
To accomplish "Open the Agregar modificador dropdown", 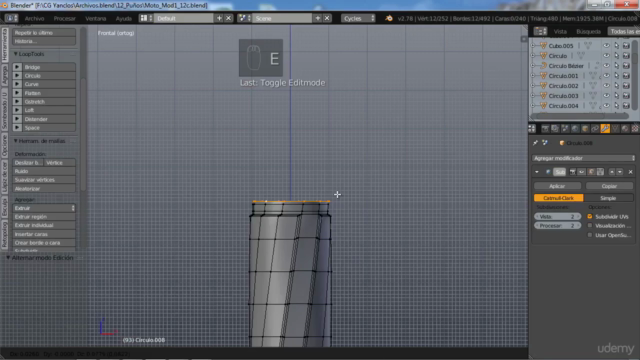I will [x=584, y=158].
